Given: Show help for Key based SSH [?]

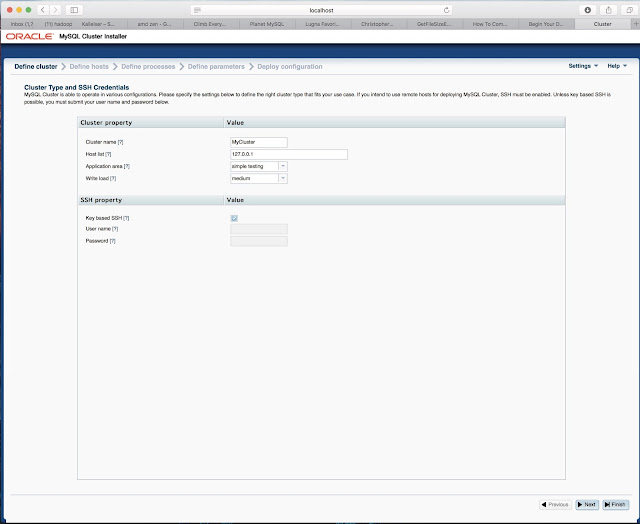Looking at the screenshot, I should [x=126, y=218].
